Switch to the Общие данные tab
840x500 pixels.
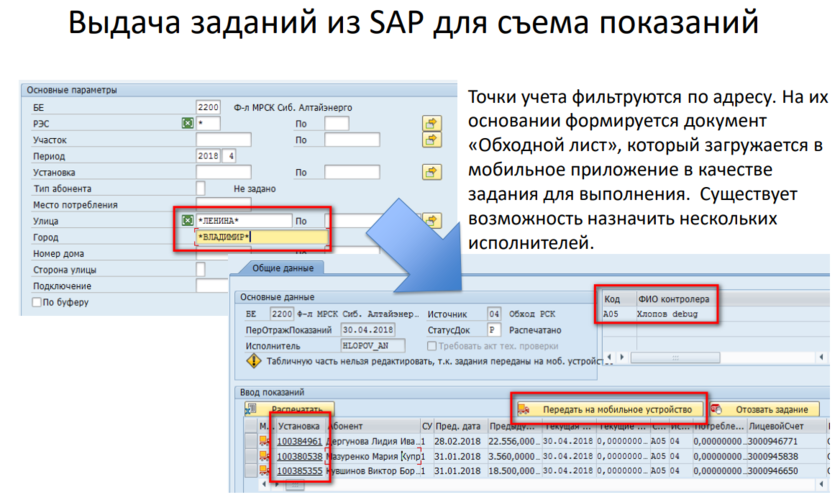pyautogui.click(x=278, y=268)
